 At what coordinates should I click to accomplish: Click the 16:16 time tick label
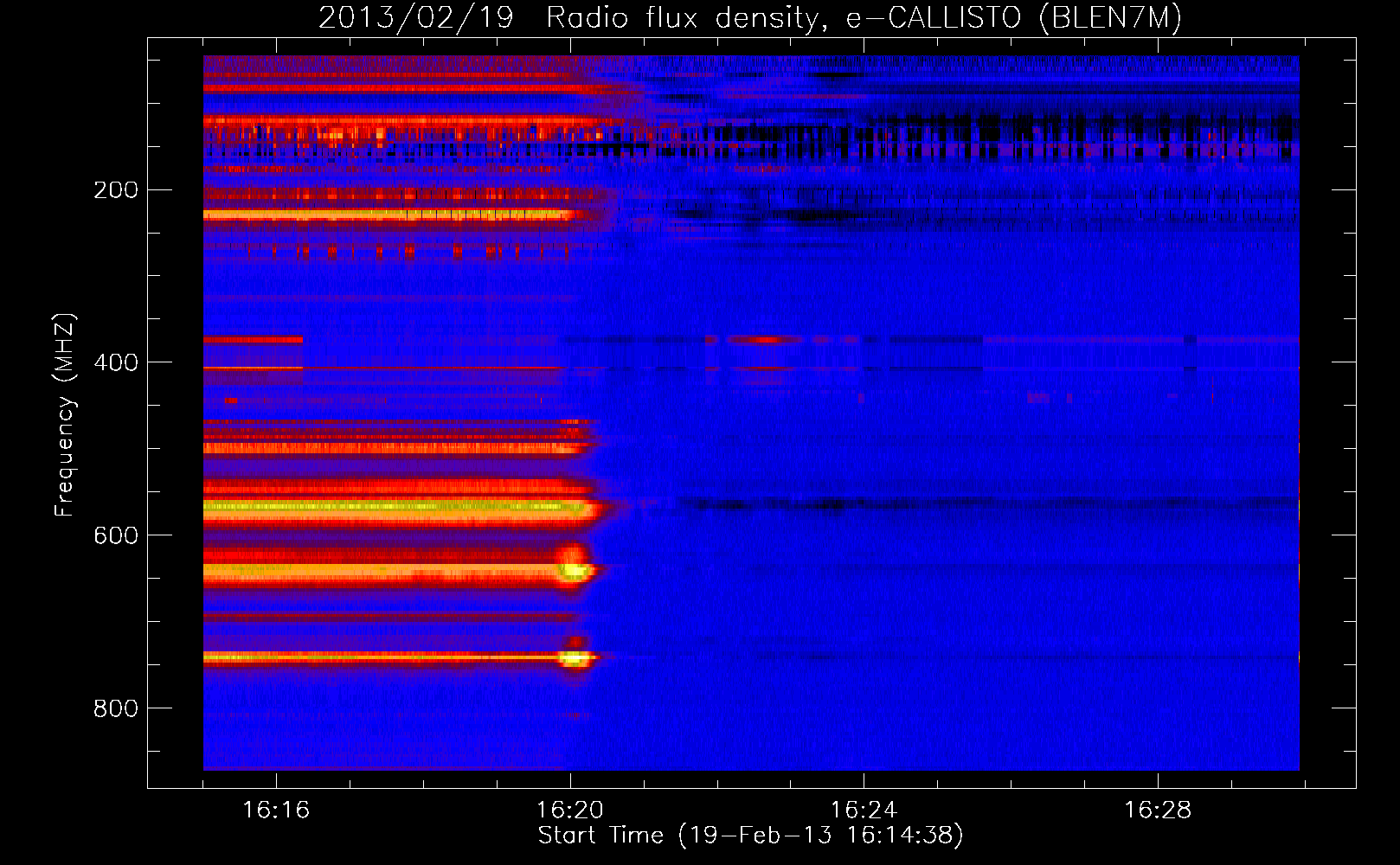coord(276,810)
